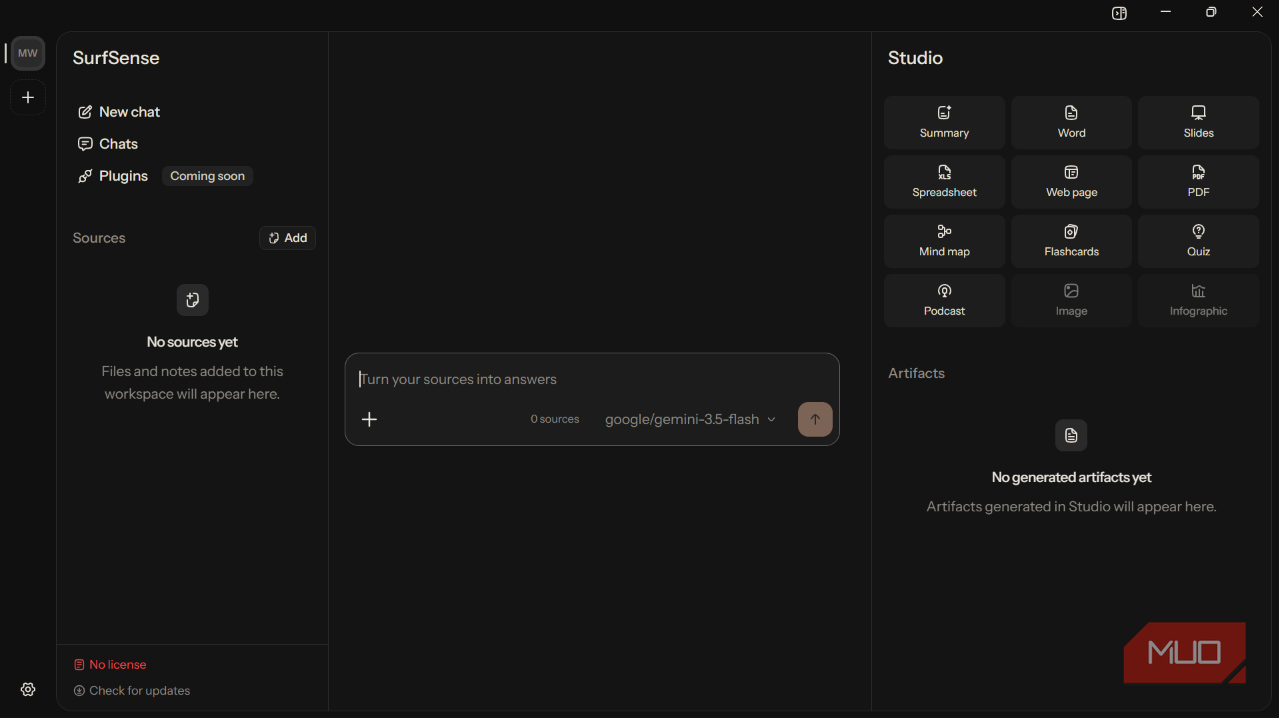Viewport: 1279px width, 718px height.
Task: Export a PDF from Studio
Action: click(x=1198, y=181)
